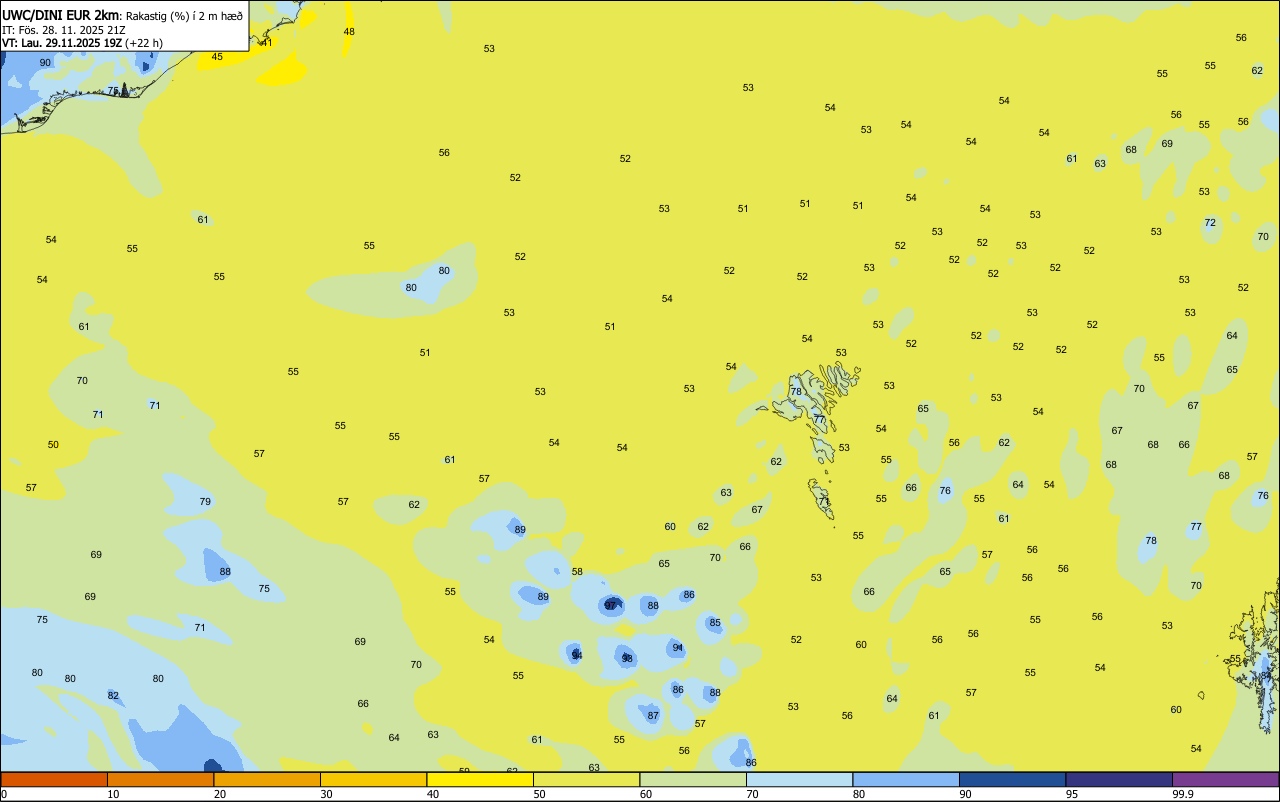Click the humidity value 97 on the map

click(x=610, y=605)
